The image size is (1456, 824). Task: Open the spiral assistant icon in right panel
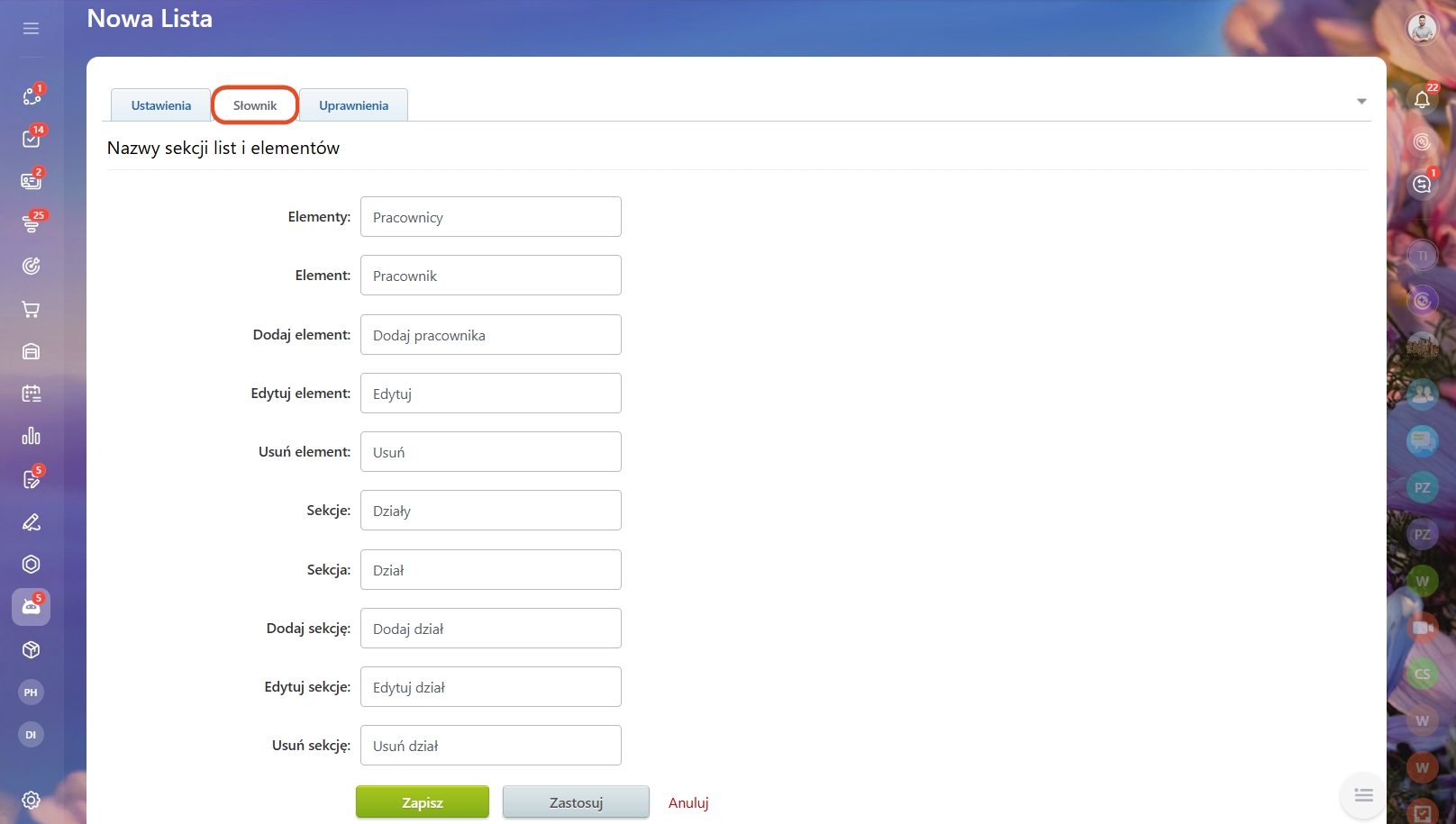point(1422,141)
